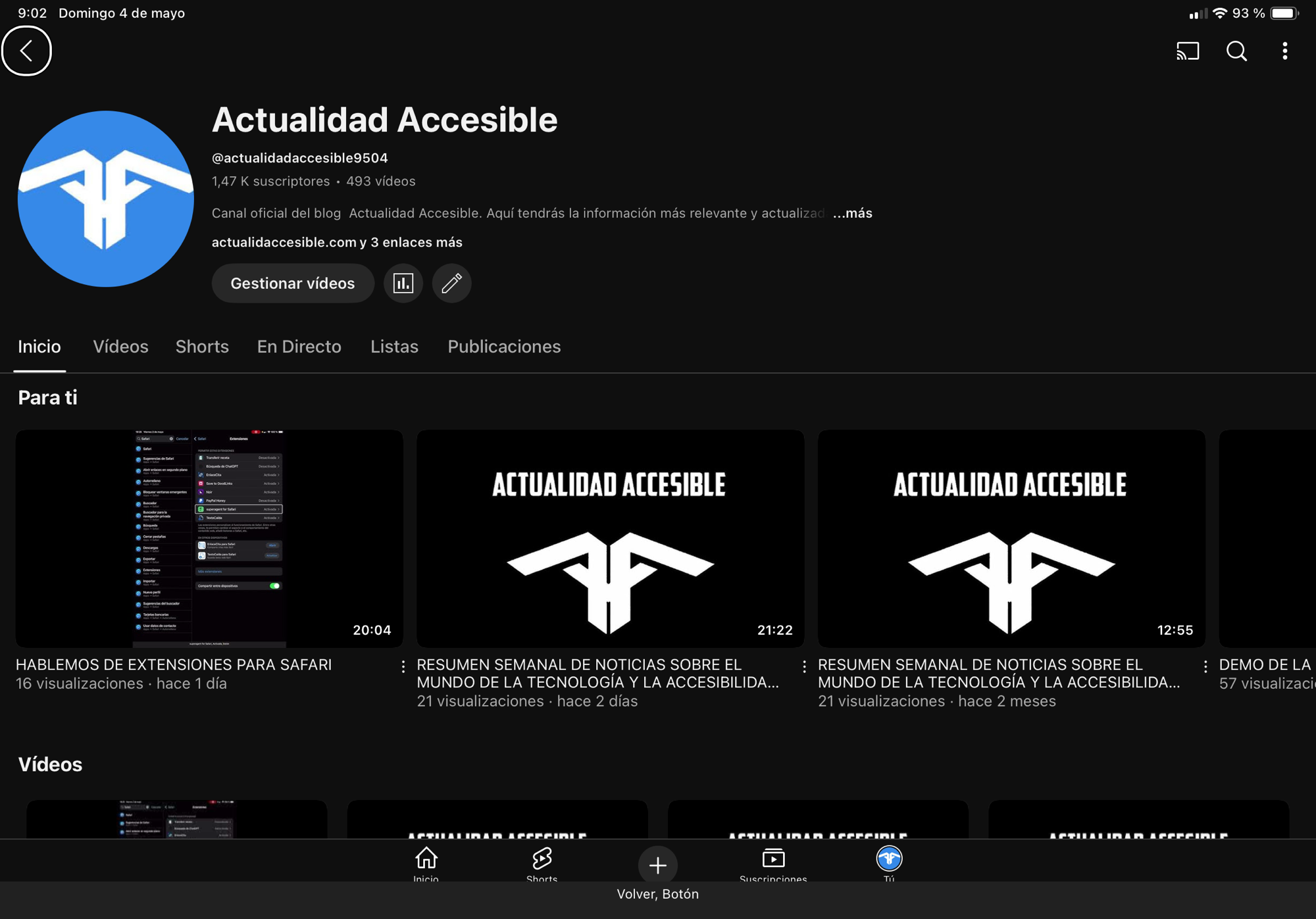Tap the Domingo 4 de mayo date
The image size is (1316, 919).
click(x=122, y=13)
